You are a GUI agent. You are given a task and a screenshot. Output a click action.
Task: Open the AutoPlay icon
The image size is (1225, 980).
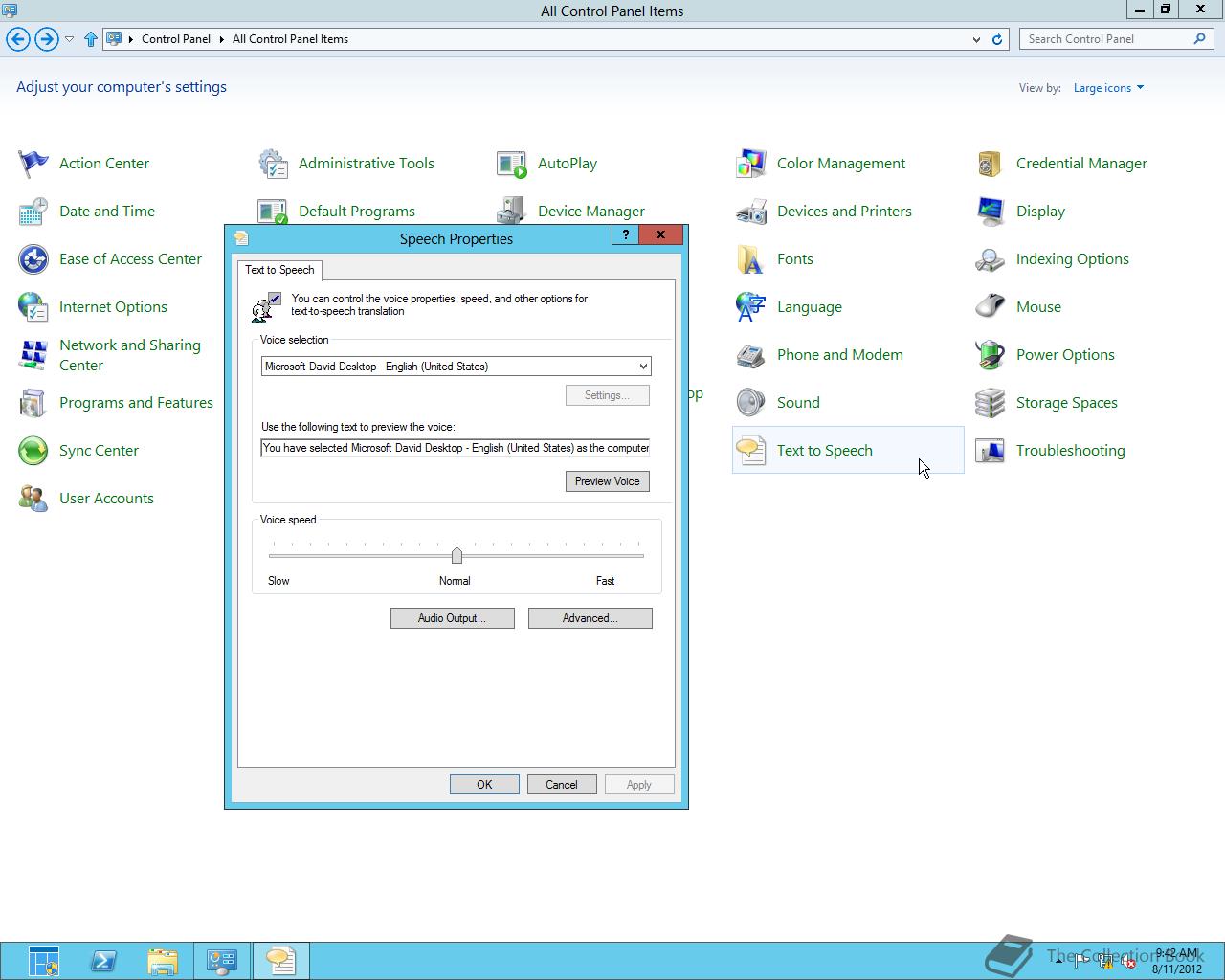[x=512, y=164]
